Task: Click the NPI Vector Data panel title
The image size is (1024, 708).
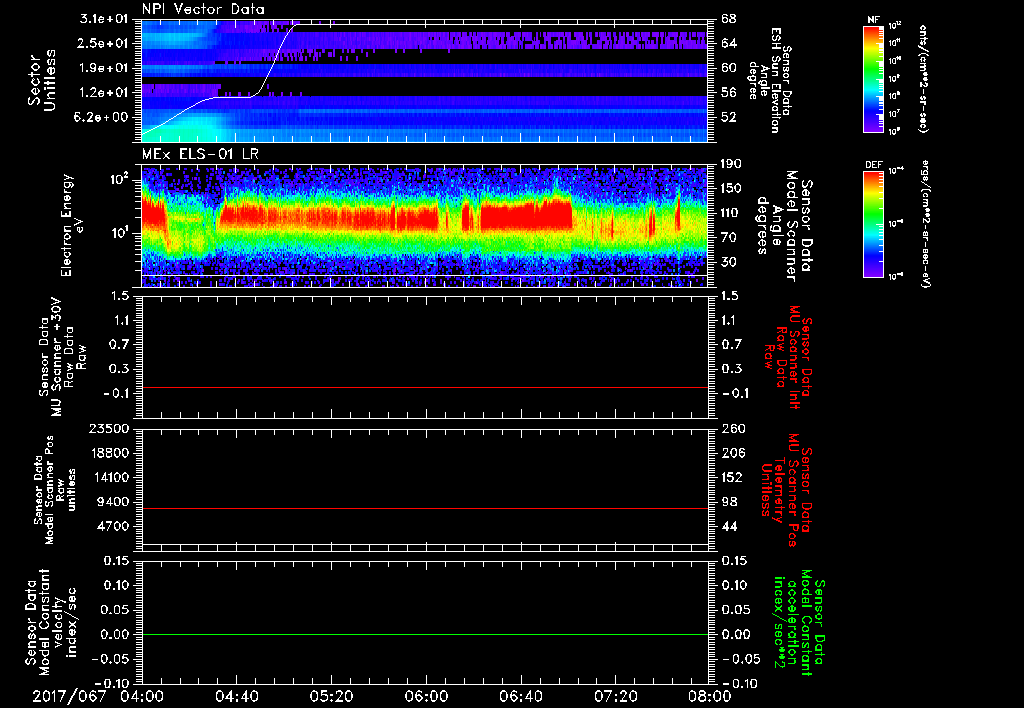Action: 203,9
